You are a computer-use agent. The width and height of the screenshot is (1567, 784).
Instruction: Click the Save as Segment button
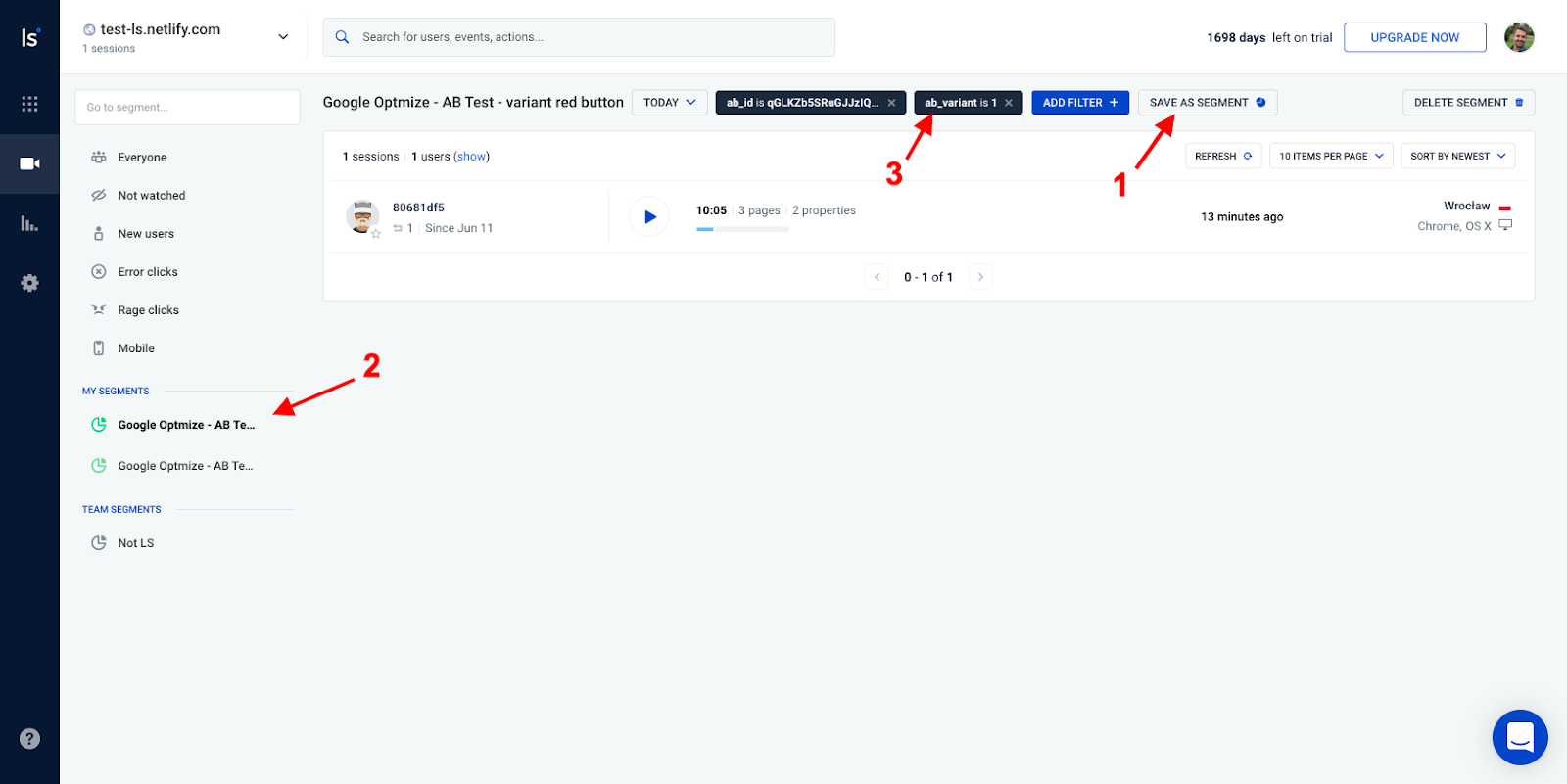click(x=1207, y=103)
